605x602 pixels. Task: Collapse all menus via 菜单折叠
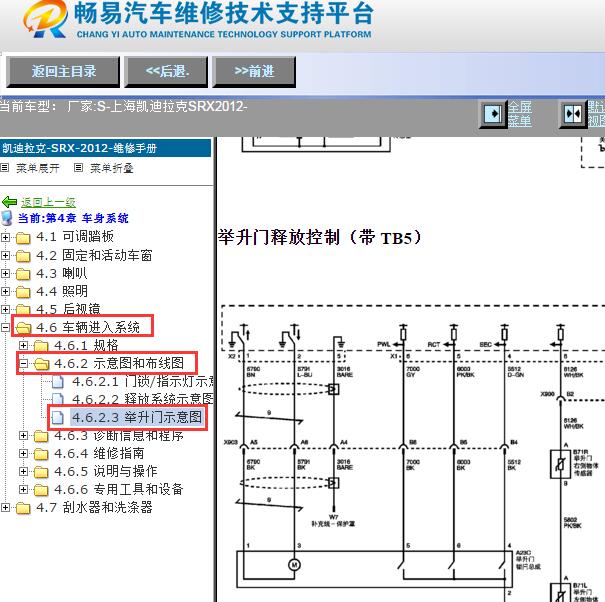point(112,168)
